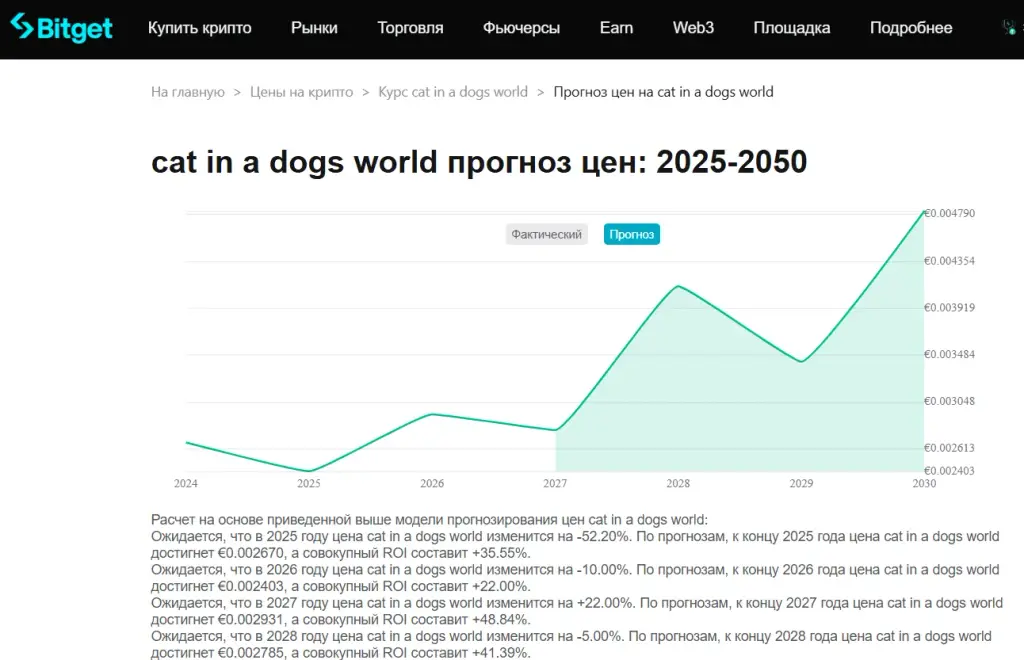Open the Earn menu
This screenshot has height=660, width=1024.
coord(616,28)
